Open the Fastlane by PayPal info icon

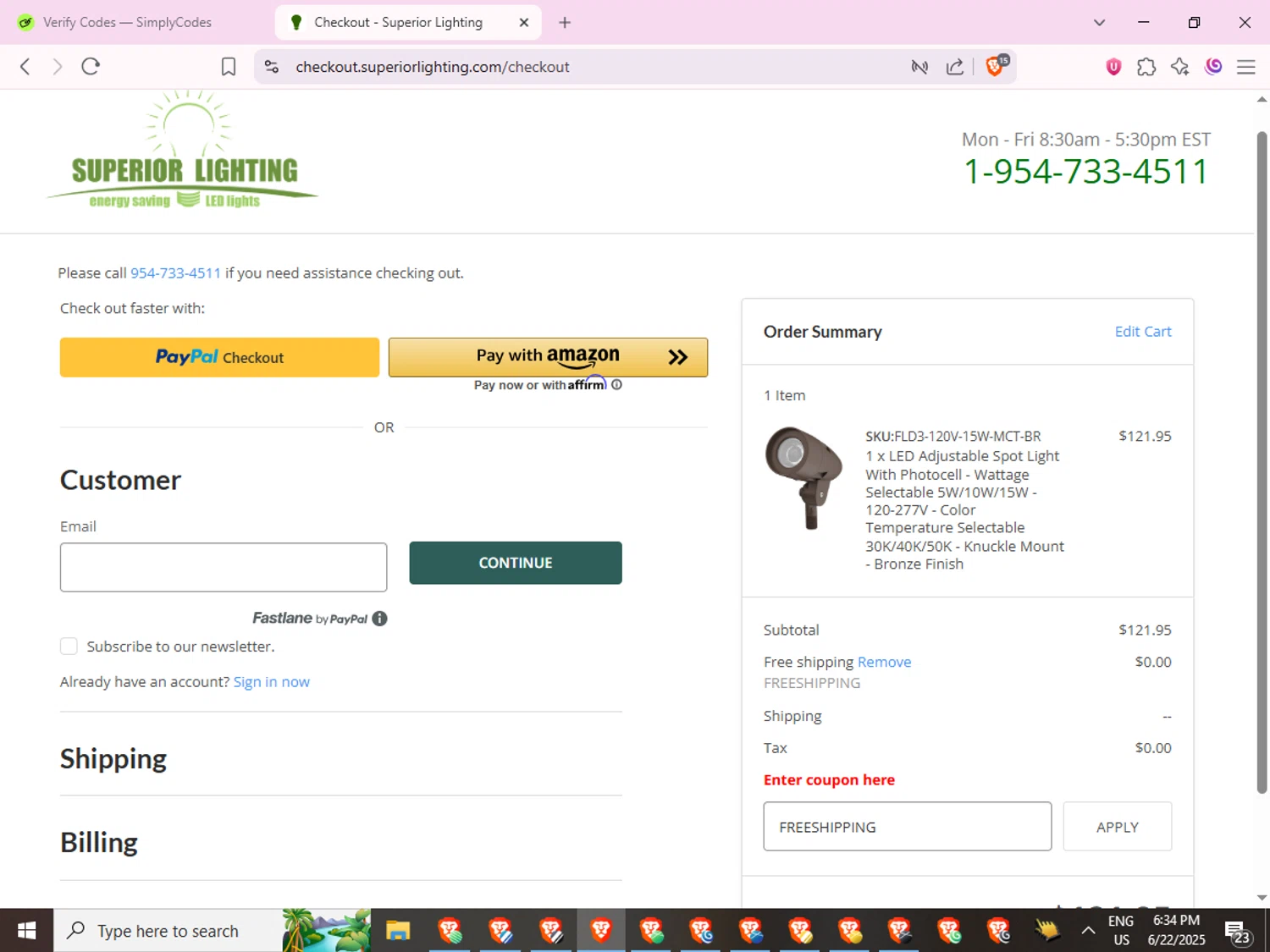(379, 619)
